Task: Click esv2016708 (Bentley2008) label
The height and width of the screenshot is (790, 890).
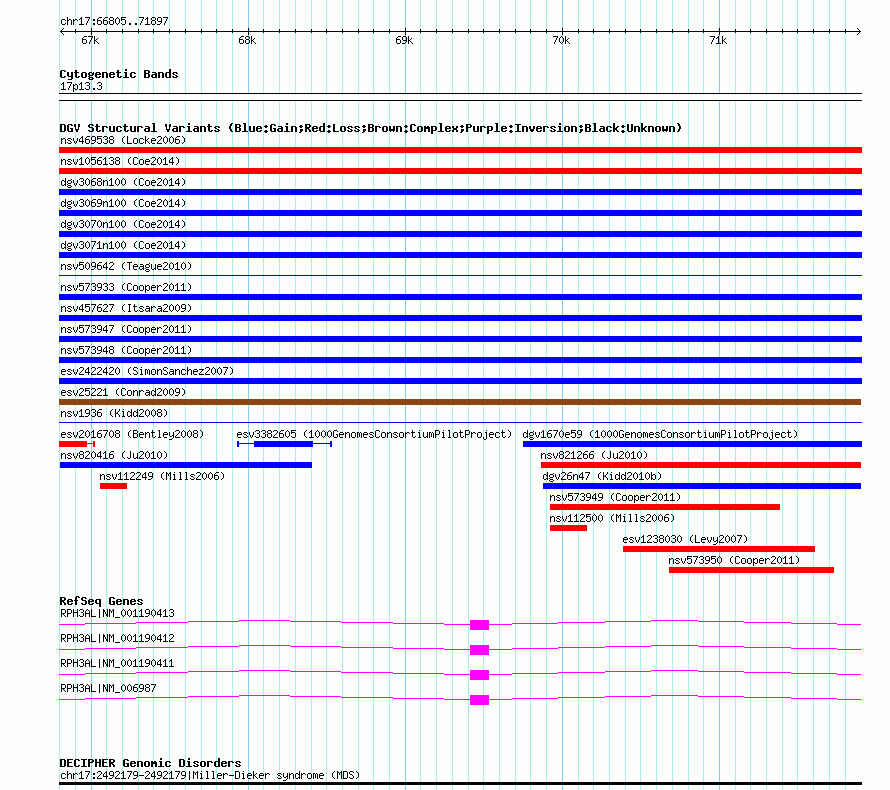Action: [x=132, y=434]
